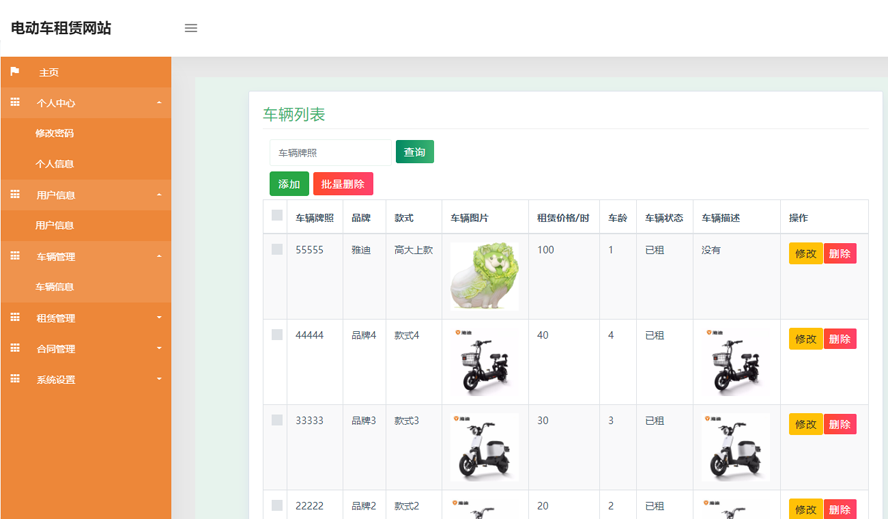Click the grid icon beside 租赁管理
The image size is (888, 519).
(x=15, y=317)
